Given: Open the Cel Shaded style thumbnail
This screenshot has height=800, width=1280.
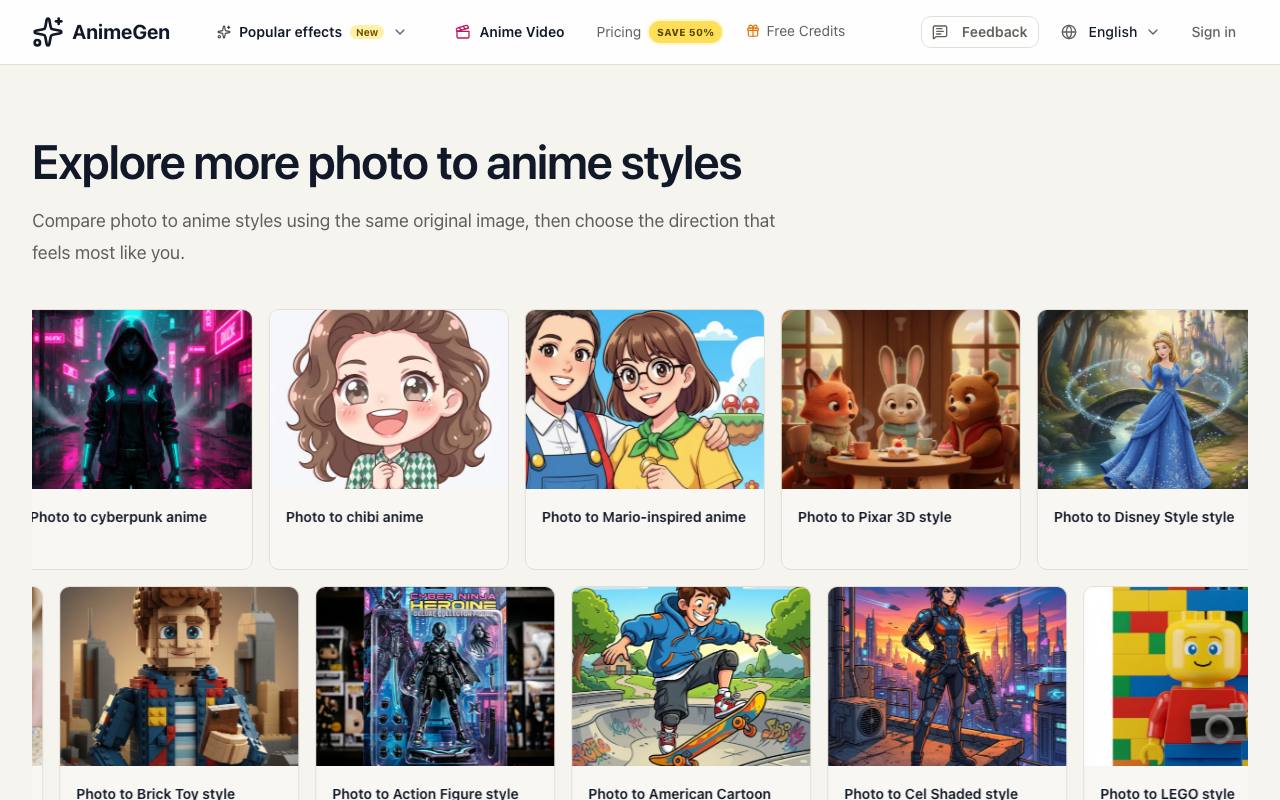Looking at the screenshot, I should (x=947, y=676).
